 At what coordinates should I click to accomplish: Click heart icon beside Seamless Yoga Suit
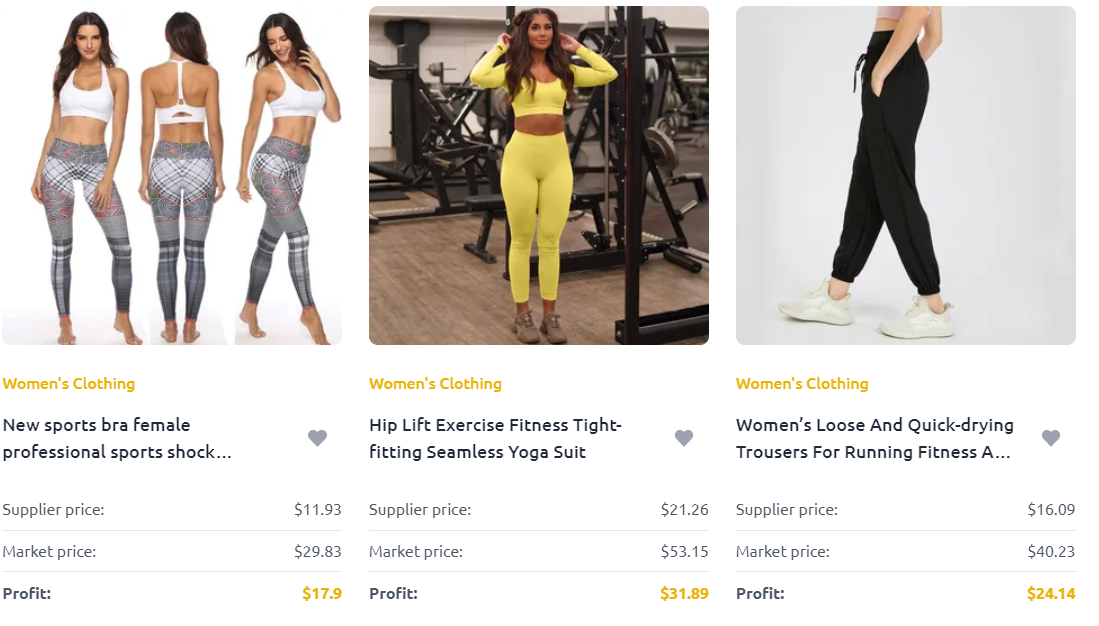pyautogui.click(x=684, y=438)
